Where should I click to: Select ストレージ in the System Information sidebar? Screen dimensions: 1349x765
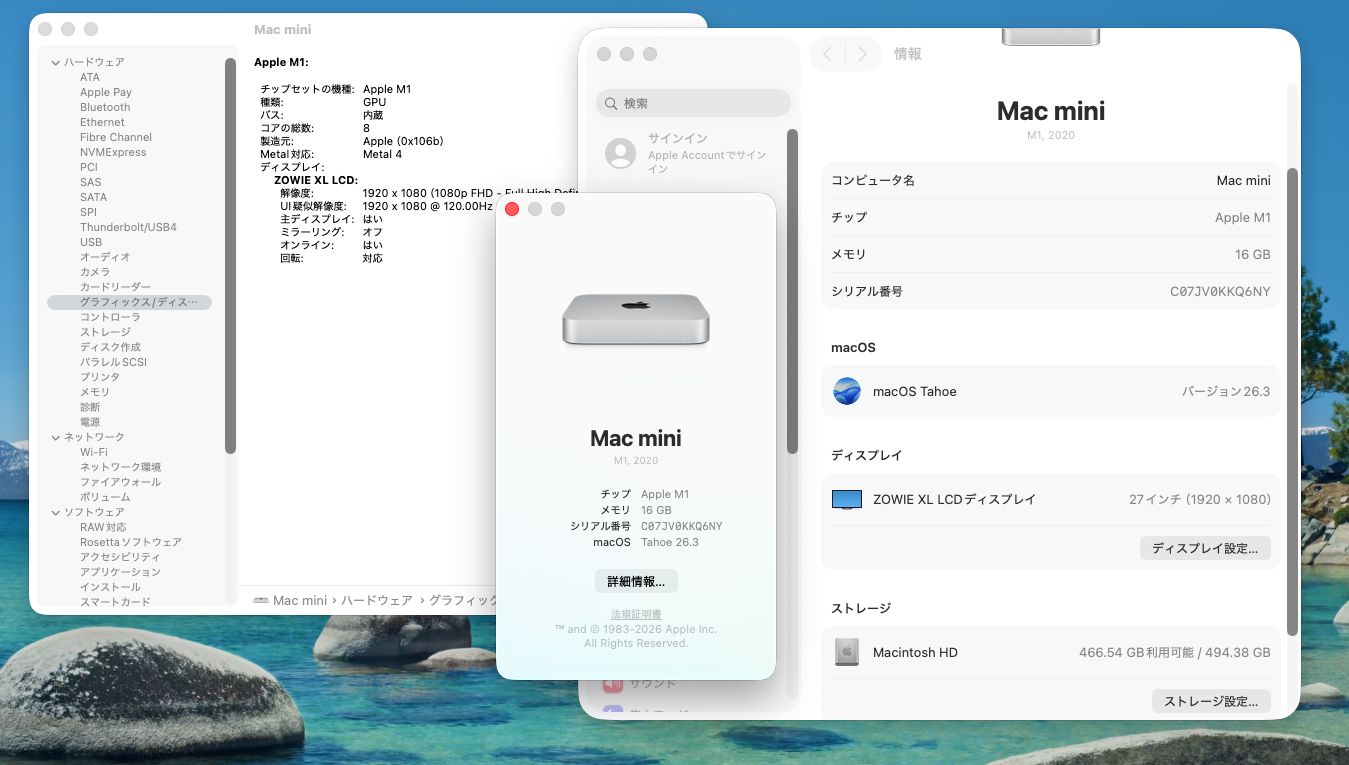tap(105, 332)
